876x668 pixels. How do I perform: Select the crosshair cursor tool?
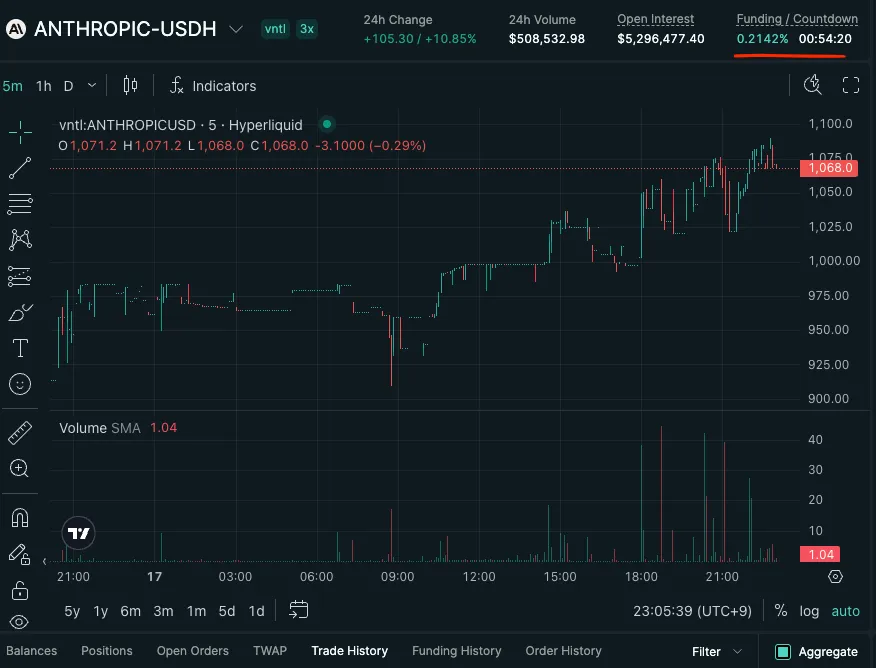coord(20,132)
